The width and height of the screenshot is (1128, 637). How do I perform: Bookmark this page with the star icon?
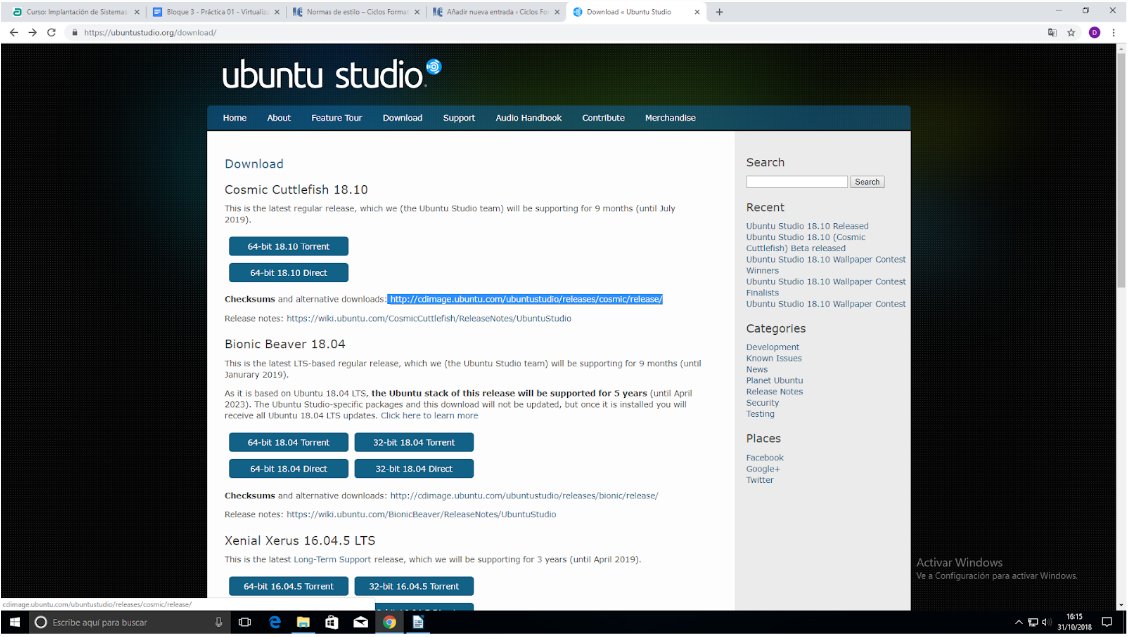pos(1071,32)
